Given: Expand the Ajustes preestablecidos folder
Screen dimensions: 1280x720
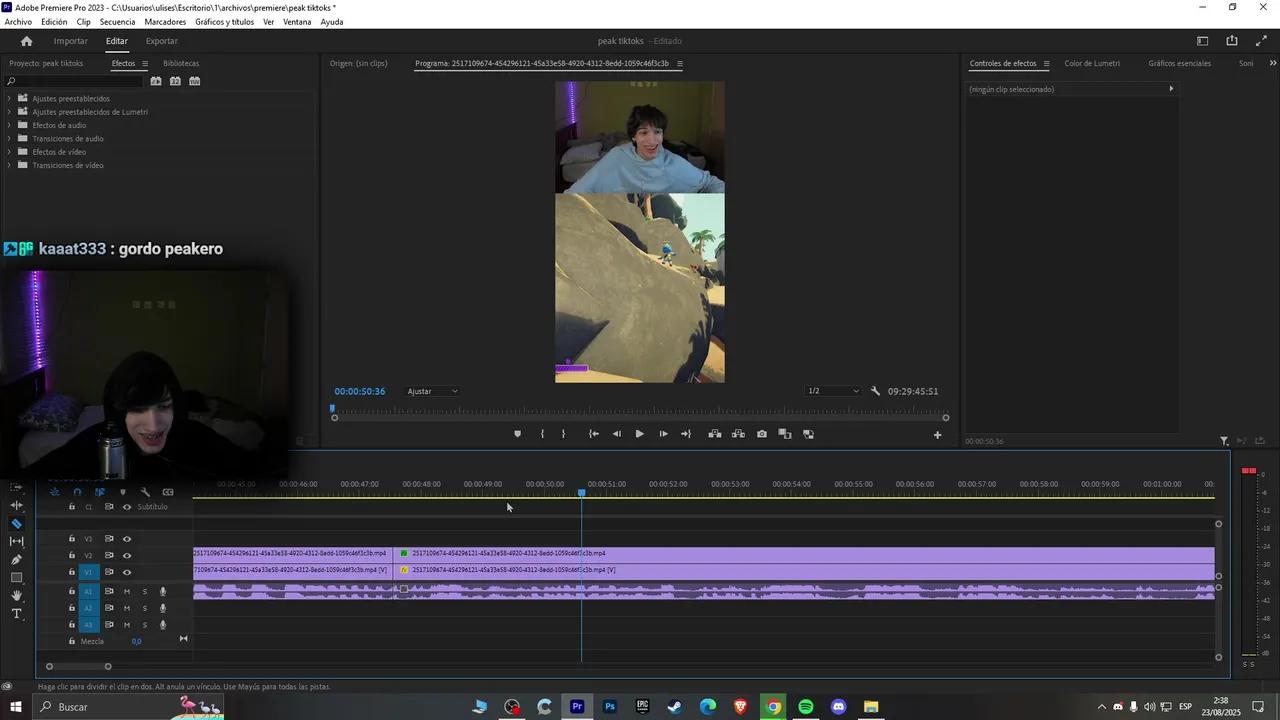Looking at the screenshot, I should (9, 98).
